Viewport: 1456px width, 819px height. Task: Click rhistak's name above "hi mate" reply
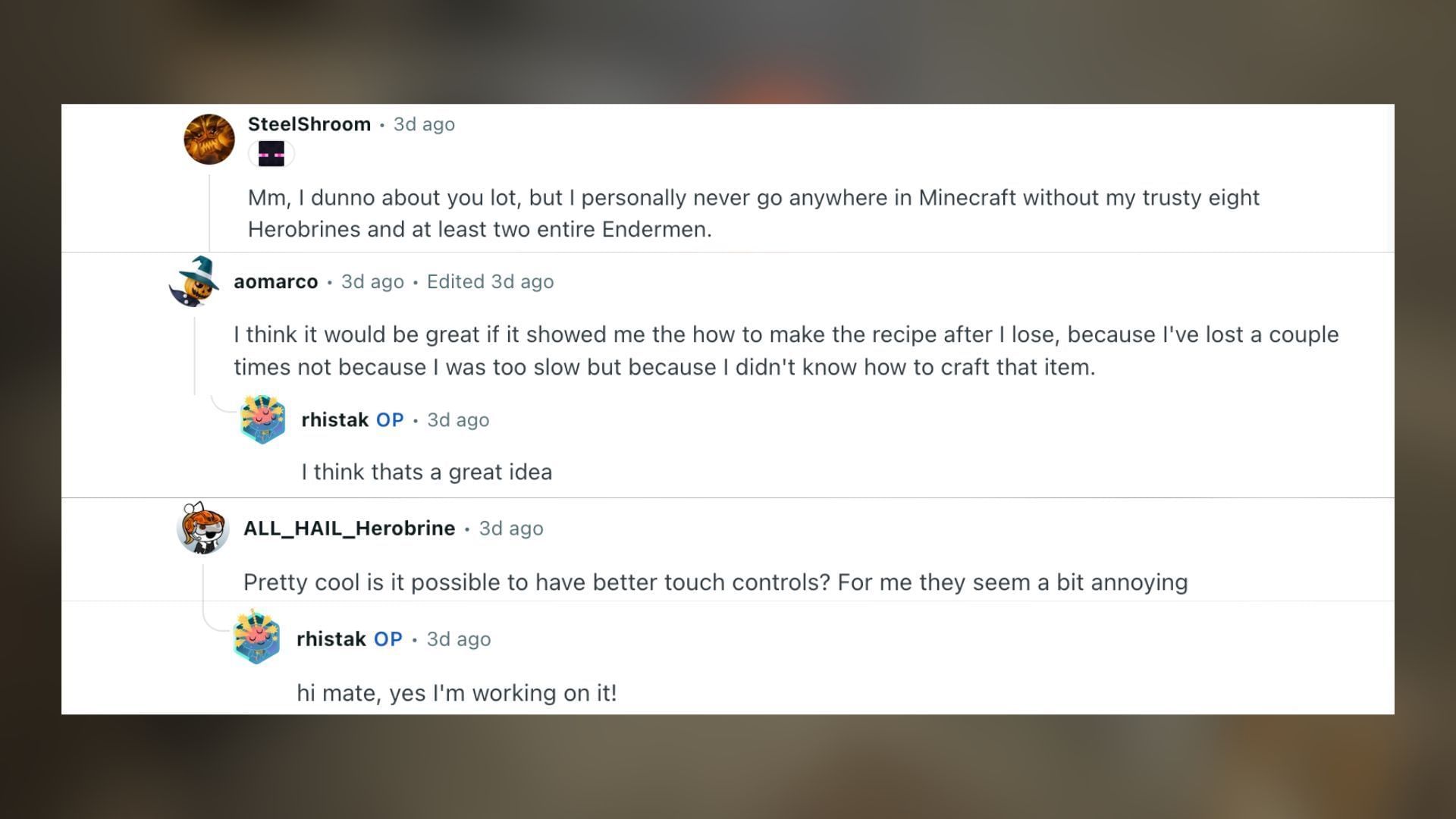tap(331, 639)
